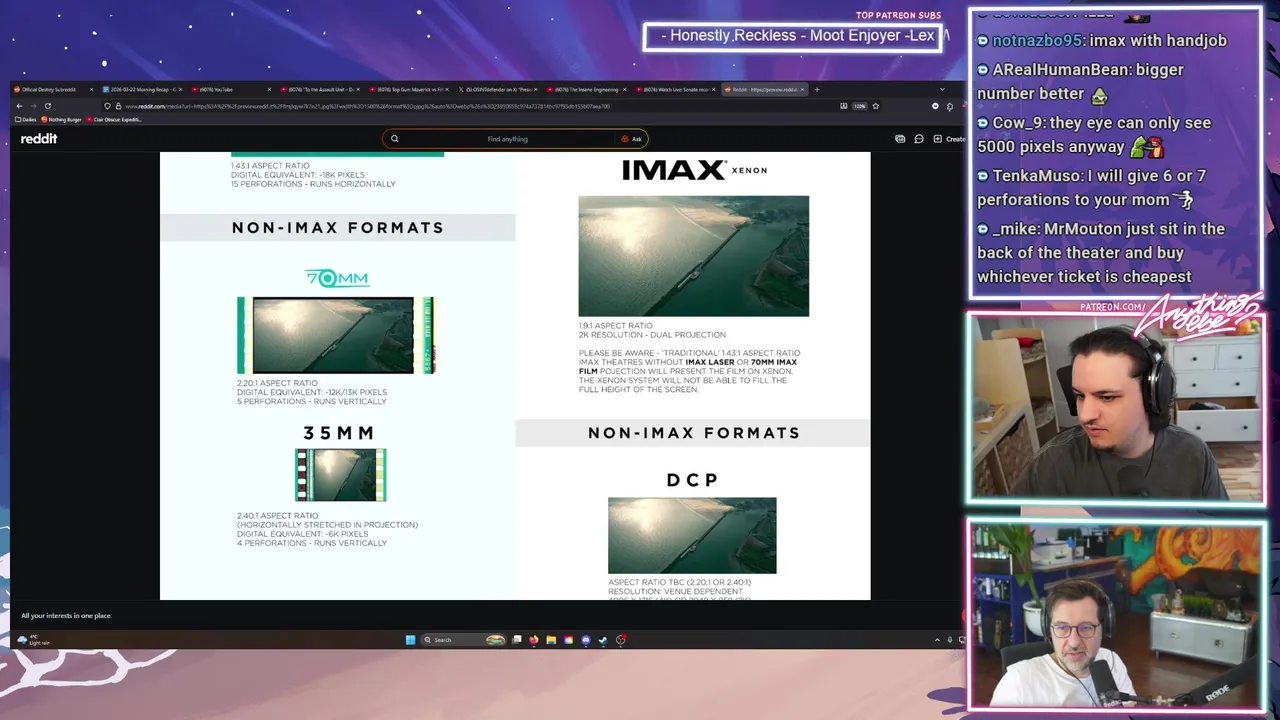The image size is (1280, 720).
Task: Click username notnazbo95 in chat
Action: pyautogui.click(x=1037, y=41)
